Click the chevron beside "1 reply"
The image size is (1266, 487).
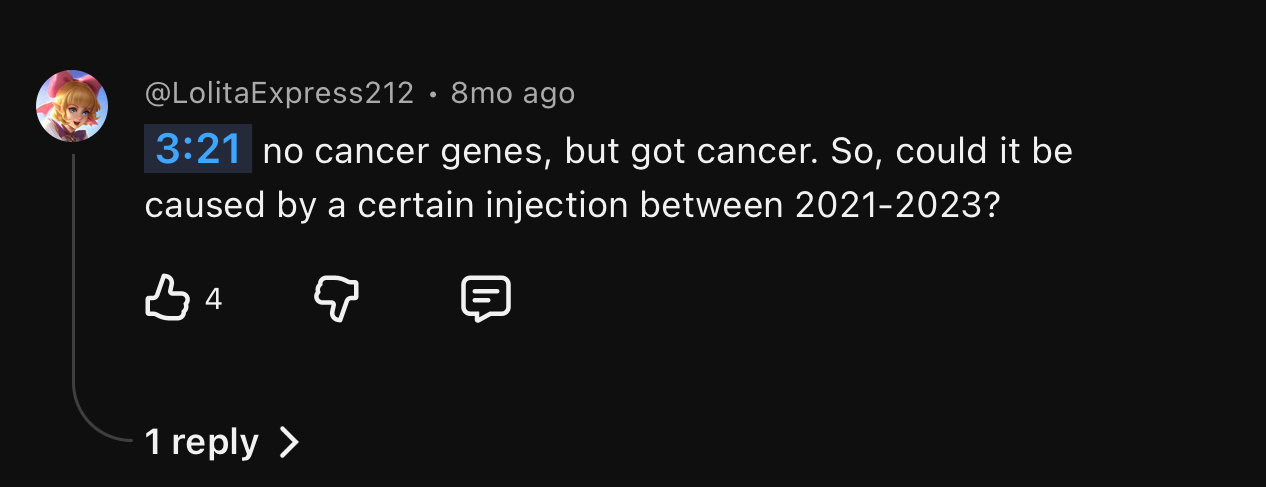289,441
